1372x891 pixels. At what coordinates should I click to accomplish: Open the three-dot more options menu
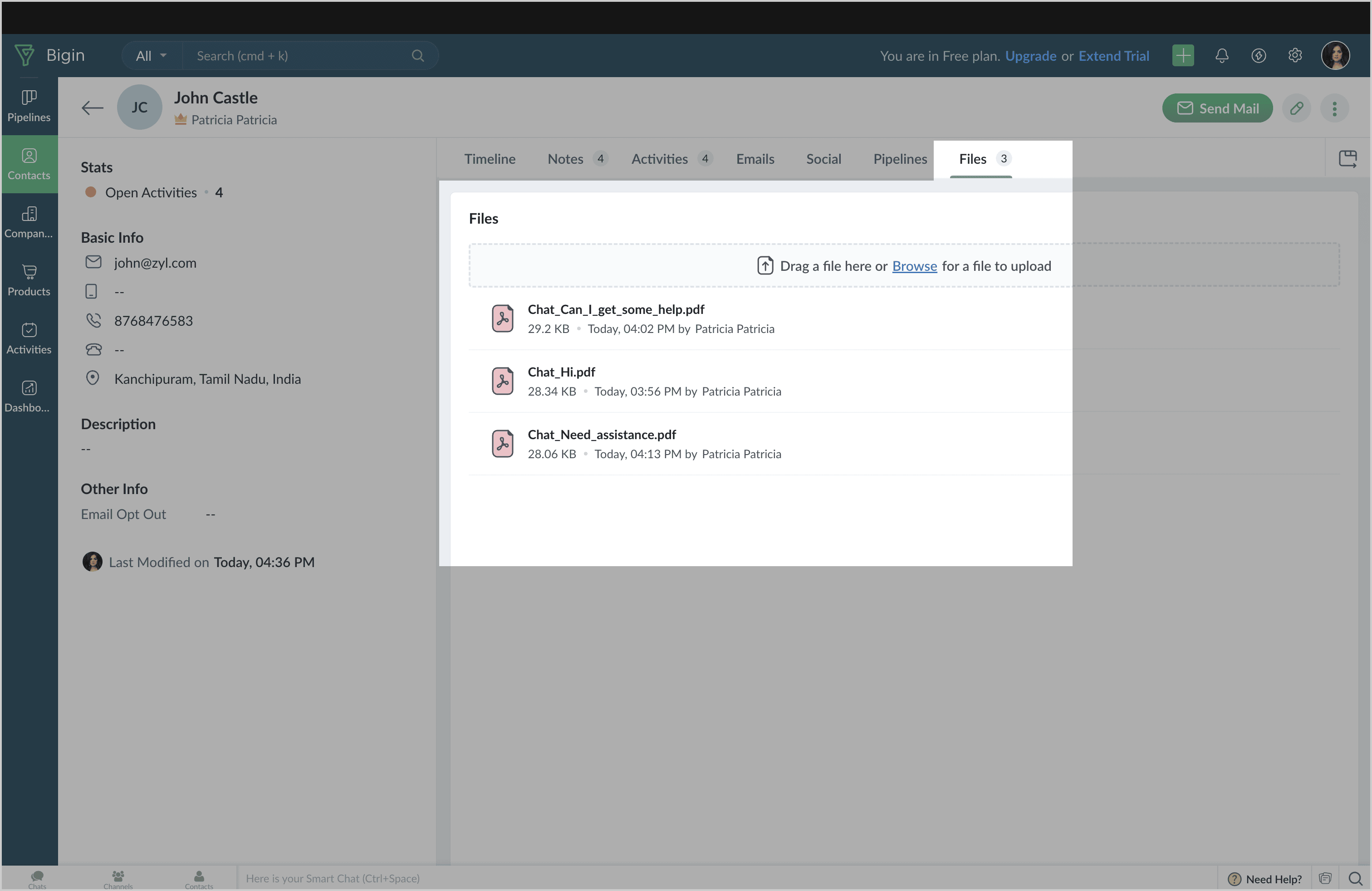[x=1334, y=108]
